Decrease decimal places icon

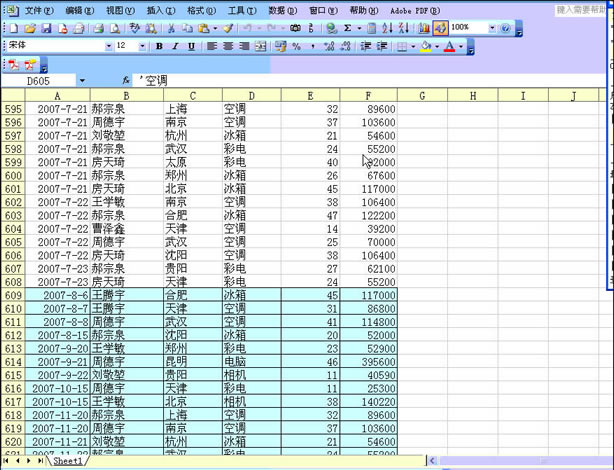pyautogui.click(x=346, y=47)
